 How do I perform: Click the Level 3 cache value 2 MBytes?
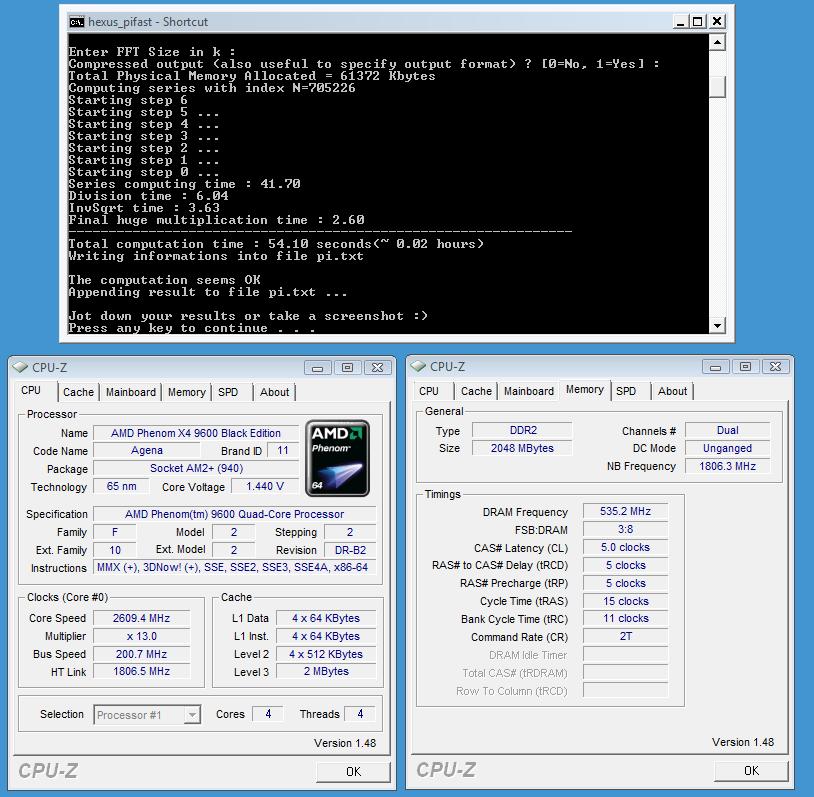tap(325, 671)
